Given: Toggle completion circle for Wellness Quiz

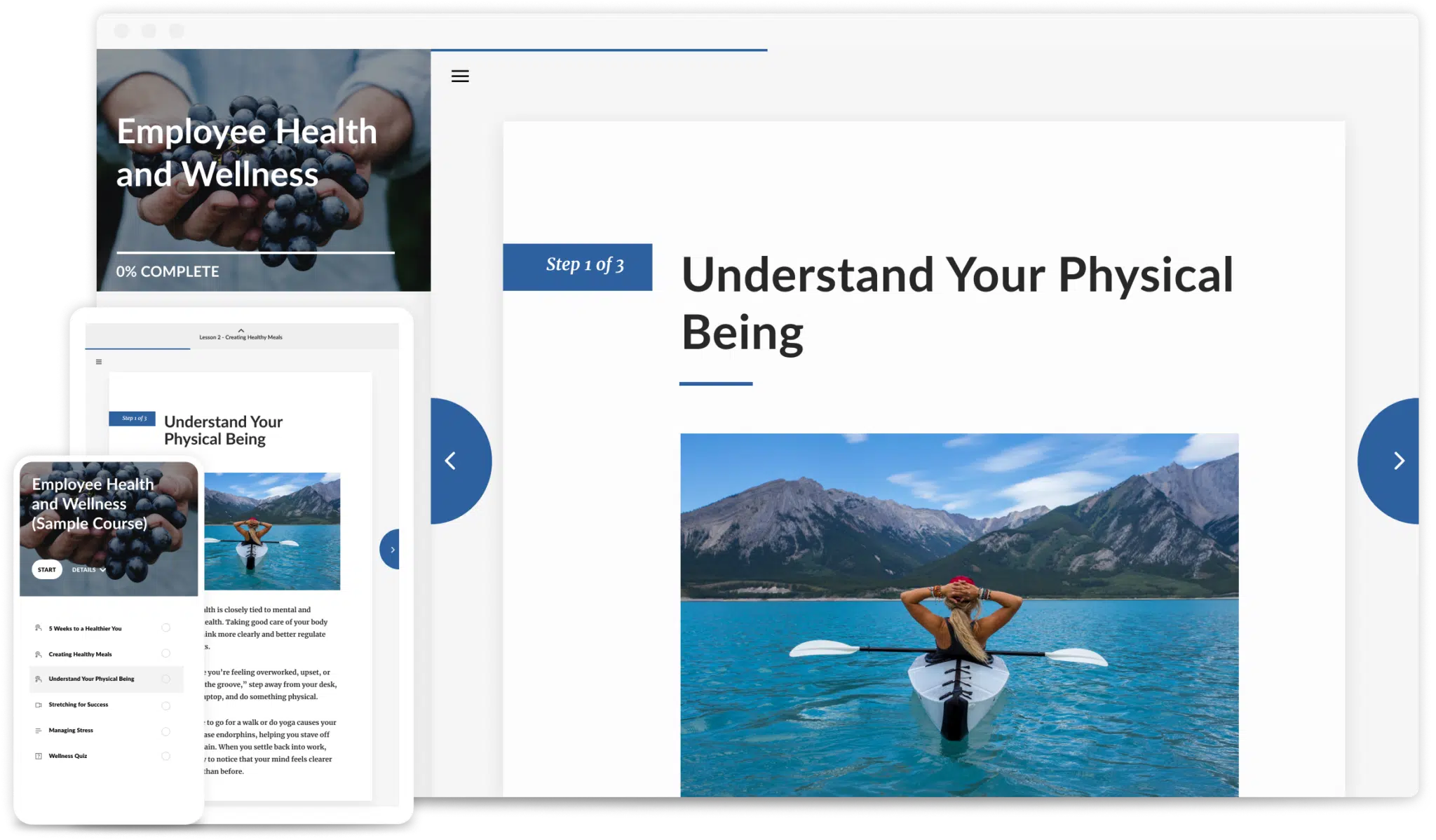Looking at the screenshot, I should coord(166,756).
